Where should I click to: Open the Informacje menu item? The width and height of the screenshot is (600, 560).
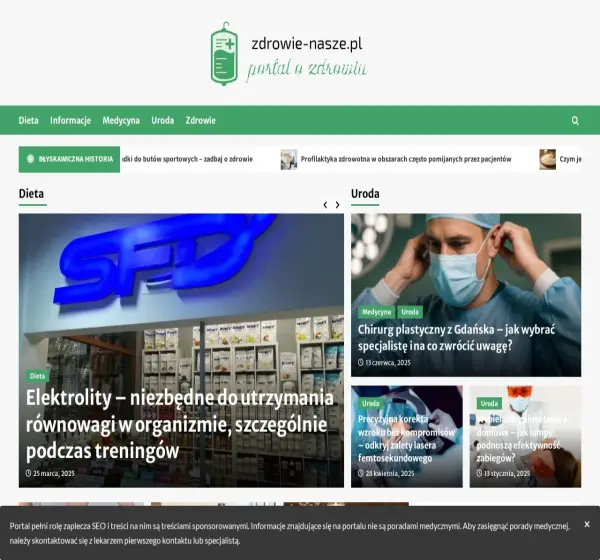tap(70, 120)
